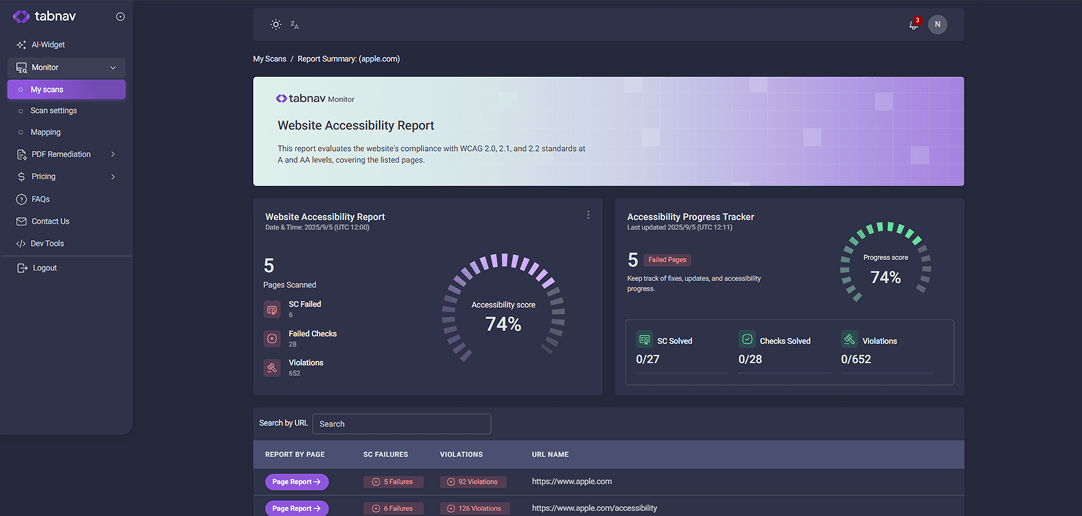Go to Mapping in sidebar
The image size is (1082, 516).
(46, 132)
